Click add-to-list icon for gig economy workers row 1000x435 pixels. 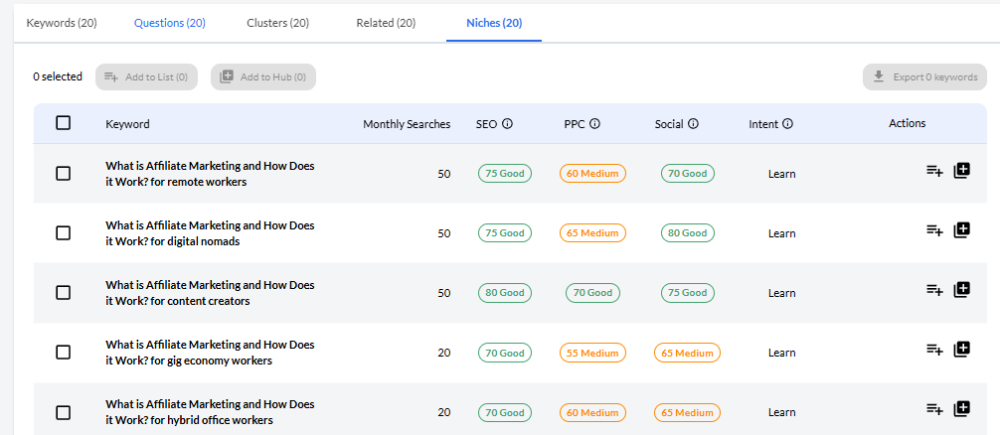(935, 350)
